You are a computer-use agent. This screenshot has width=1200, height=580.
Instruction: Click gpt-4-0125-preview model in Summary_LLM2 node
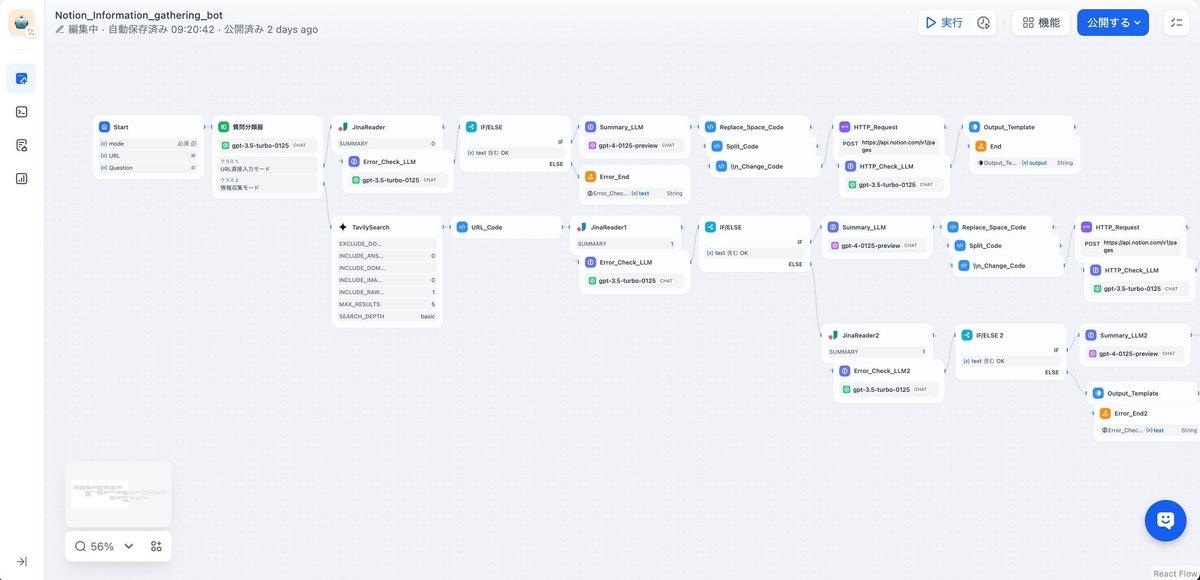point(1135,353)
